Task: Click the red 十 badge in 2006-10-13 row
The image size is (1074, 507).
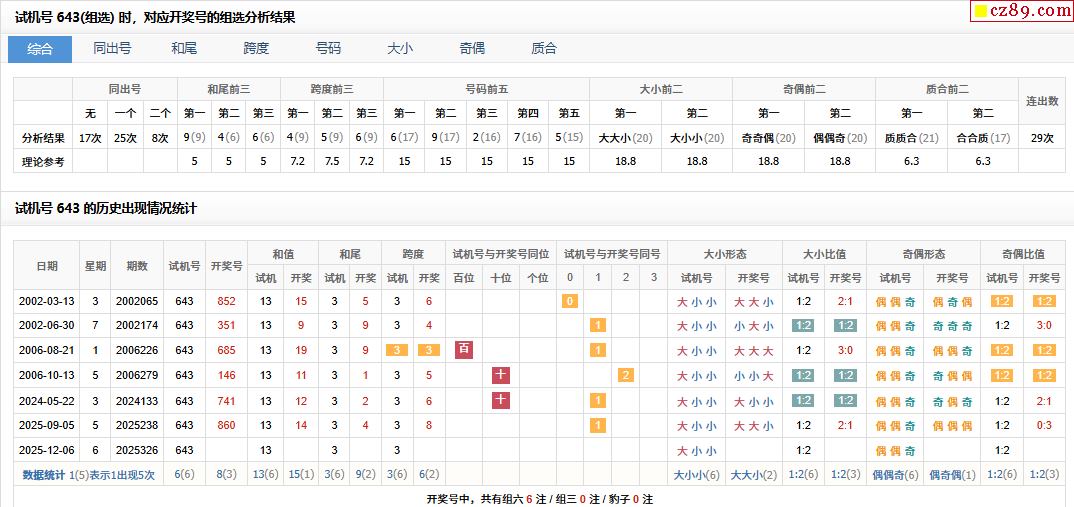Action: pyautogui.click(x=501, y=375)
